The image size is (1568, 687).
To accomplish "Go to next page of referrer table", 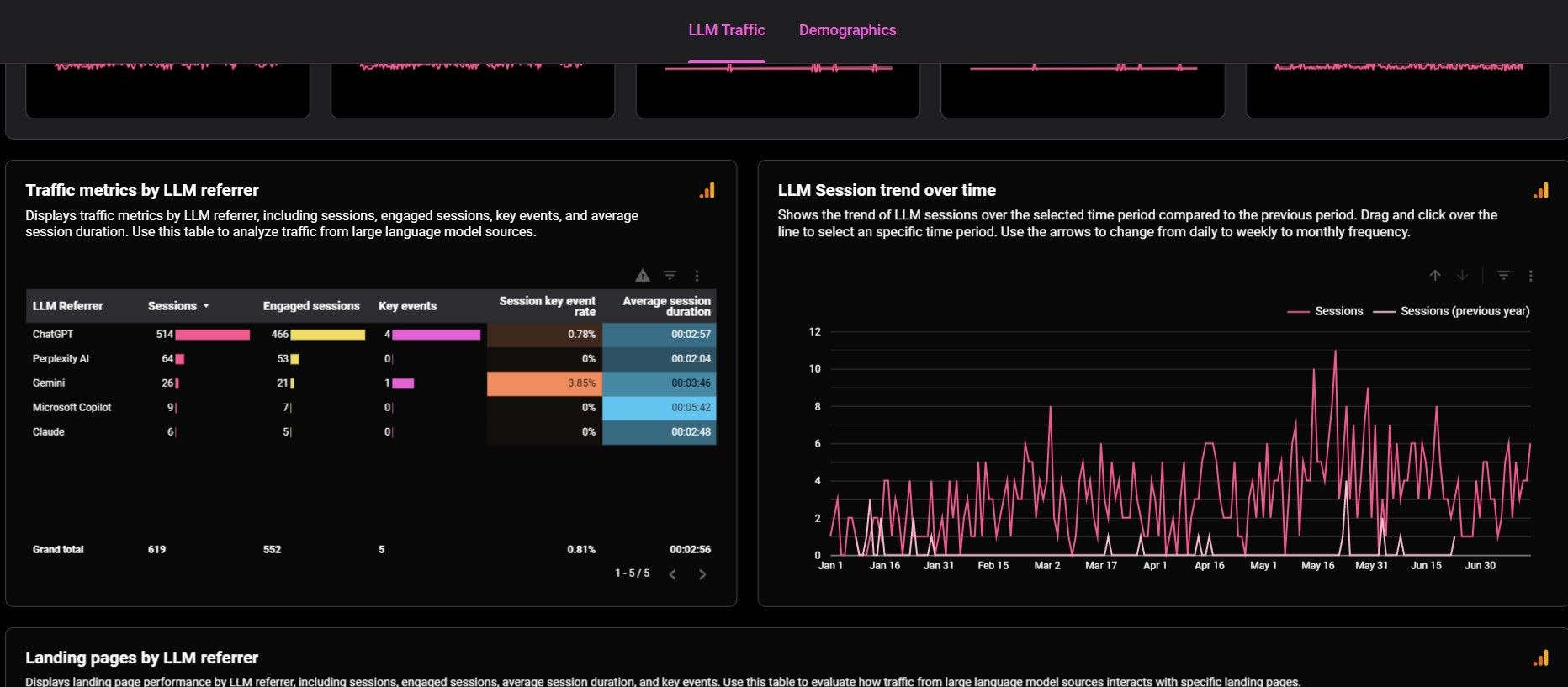I will 702,574.
